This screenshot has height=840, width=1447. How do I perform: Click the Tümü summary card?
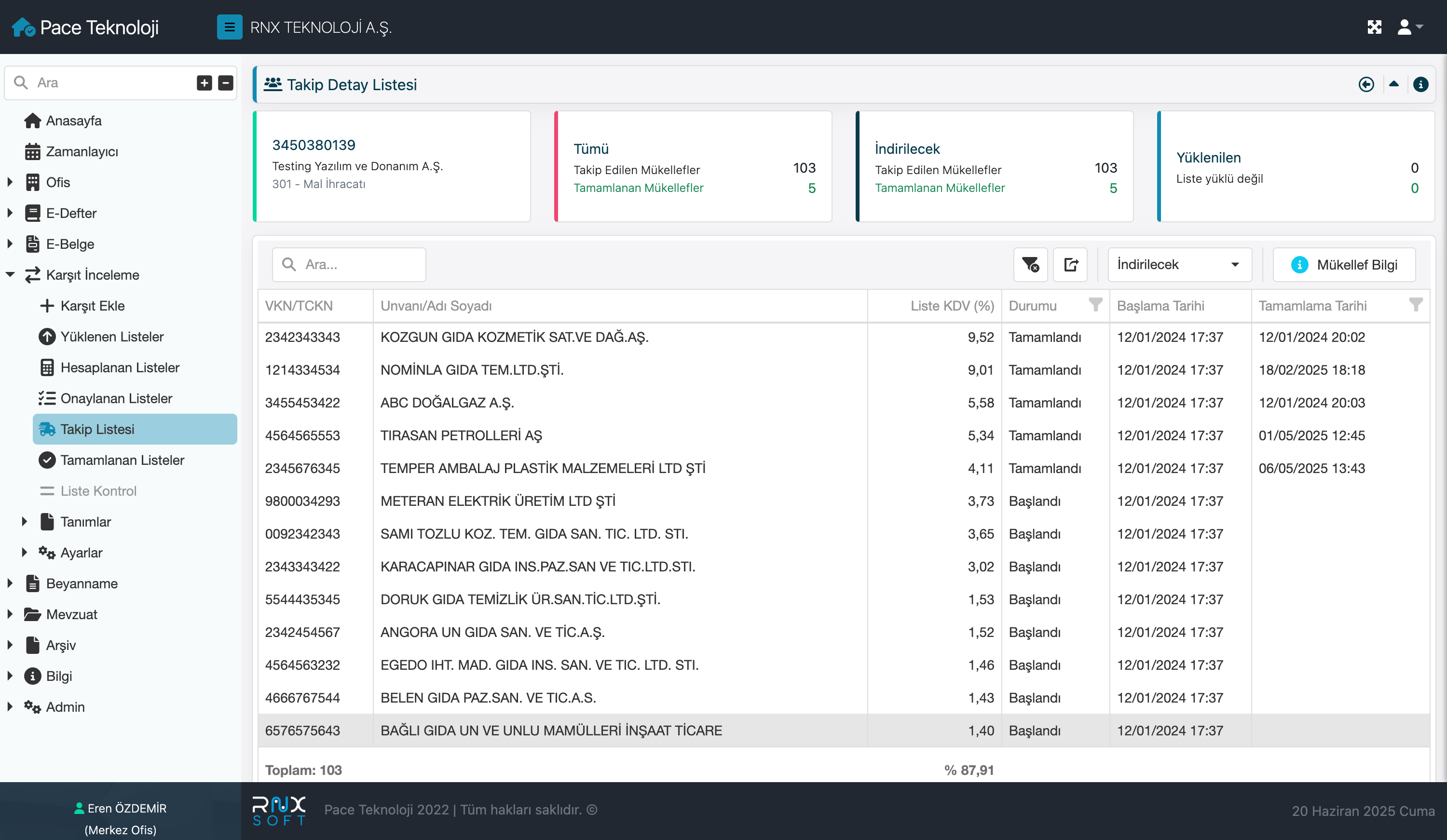tap(693, 166)
